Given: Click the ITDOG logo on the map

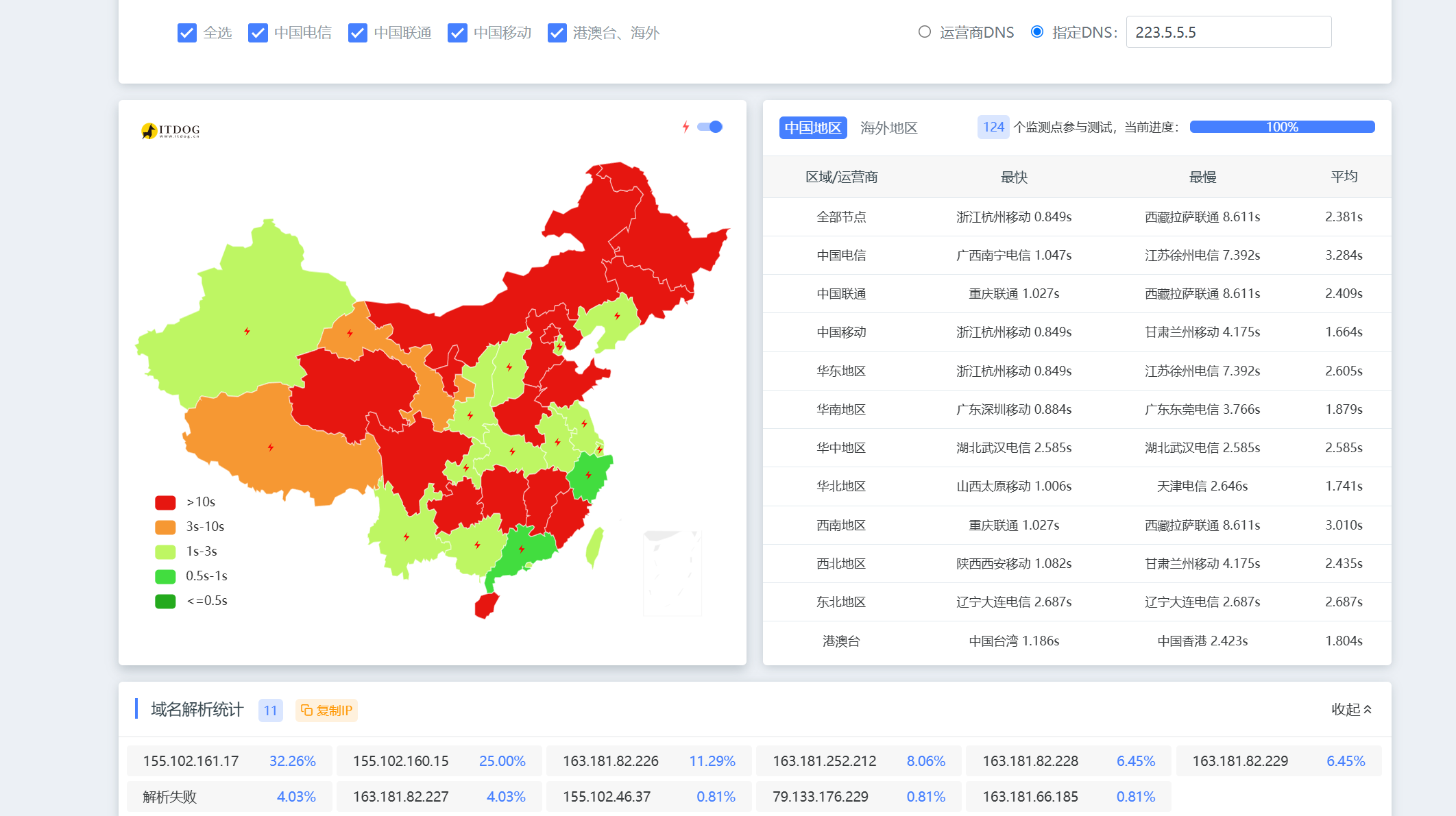Looking at the screenshot, I should tap(170, 130).
